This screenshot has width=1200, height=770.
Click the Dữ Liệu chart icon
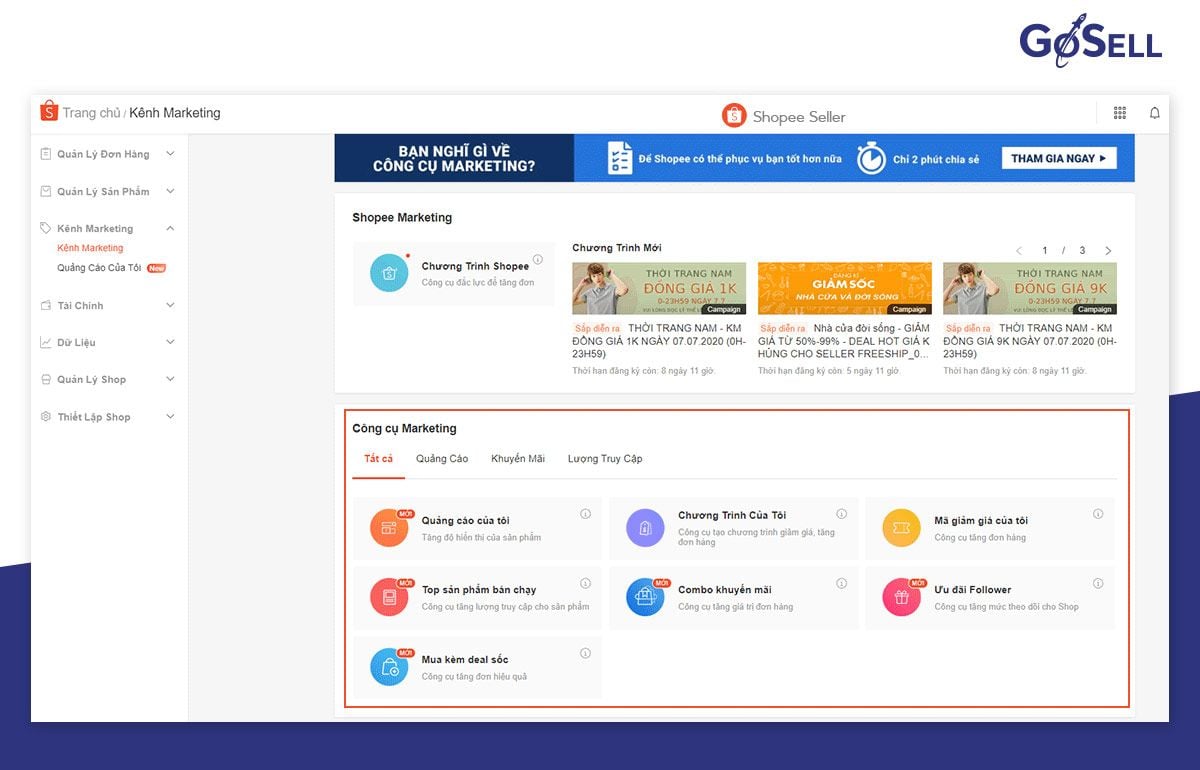point(45,342)
